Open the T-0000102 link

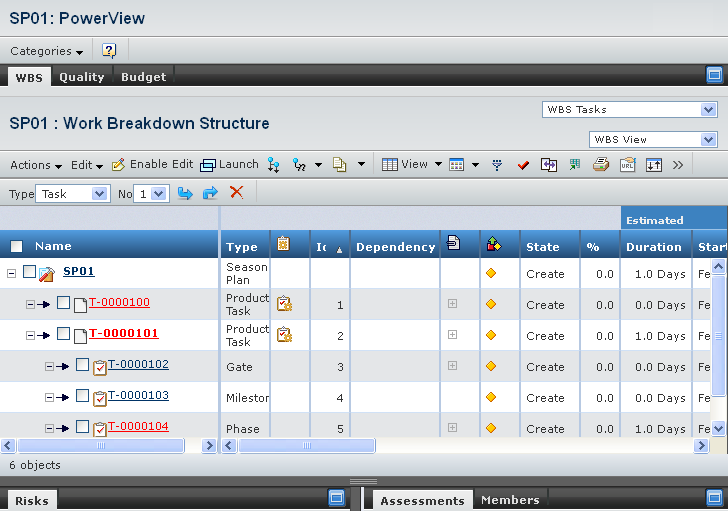(x=138, y=364)
